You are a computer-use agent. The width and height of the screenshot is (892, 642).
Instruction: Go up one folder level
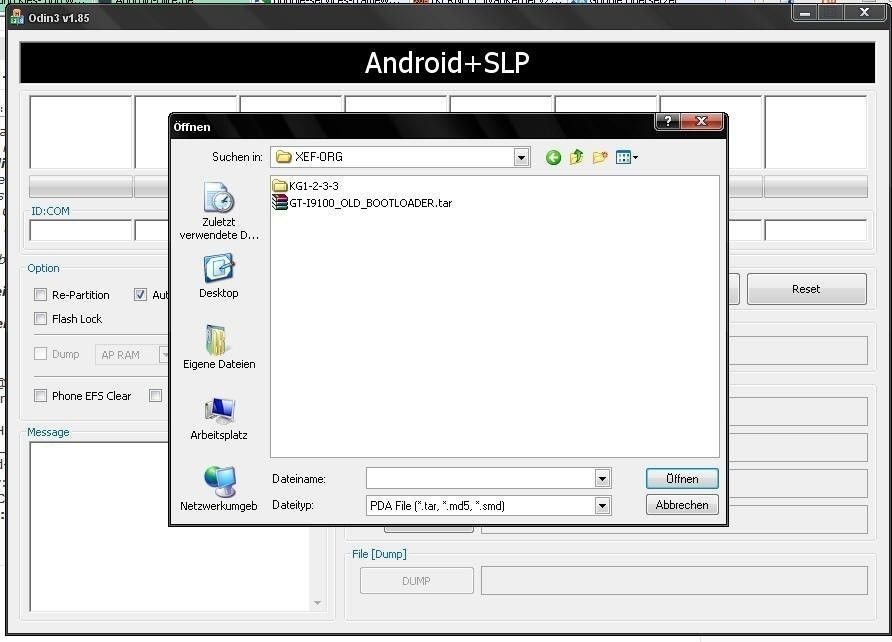pos(576,157)
